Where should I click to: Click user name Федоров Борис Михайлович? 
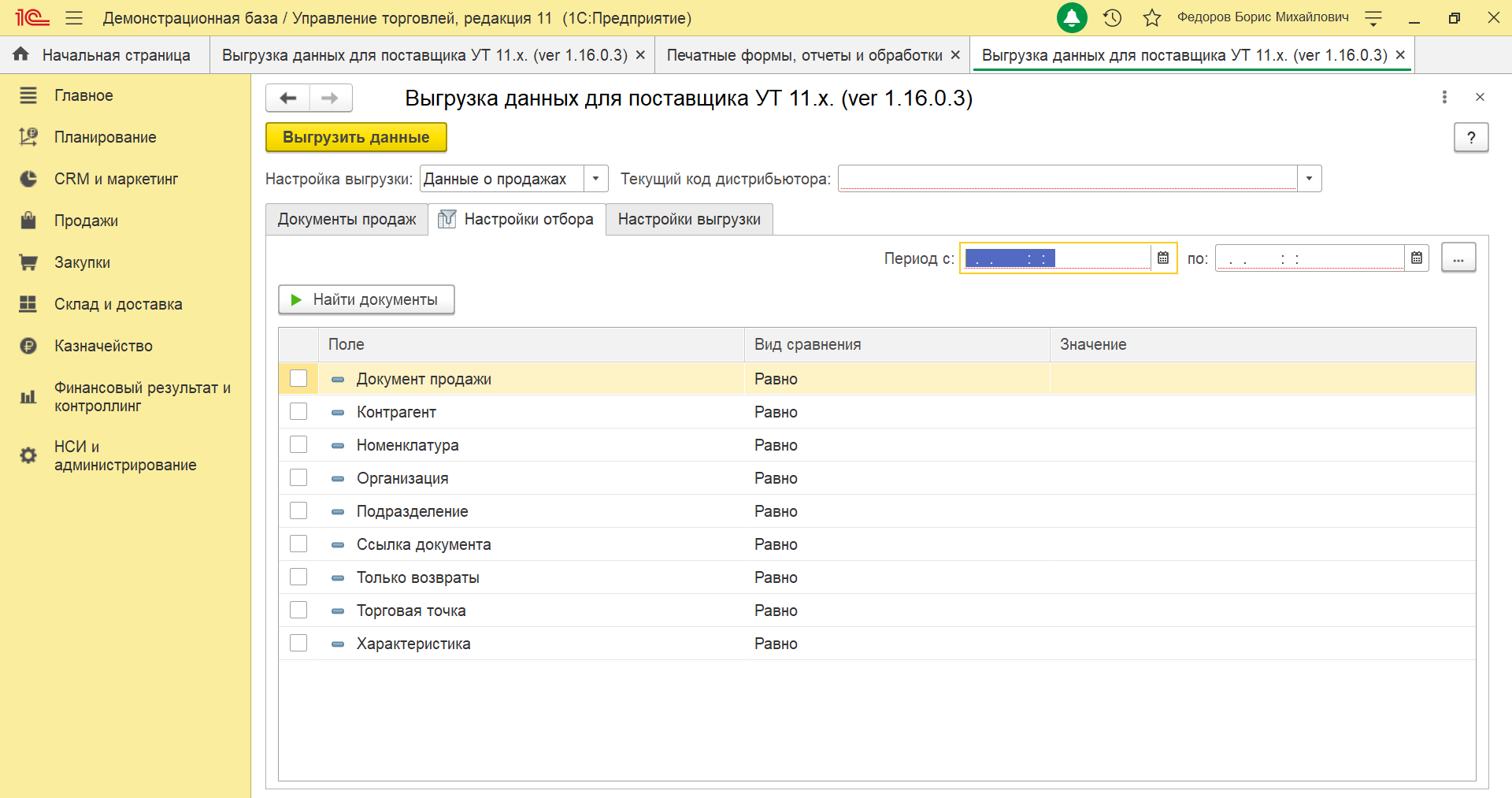pyautogui.click(x=1262, y=17)
